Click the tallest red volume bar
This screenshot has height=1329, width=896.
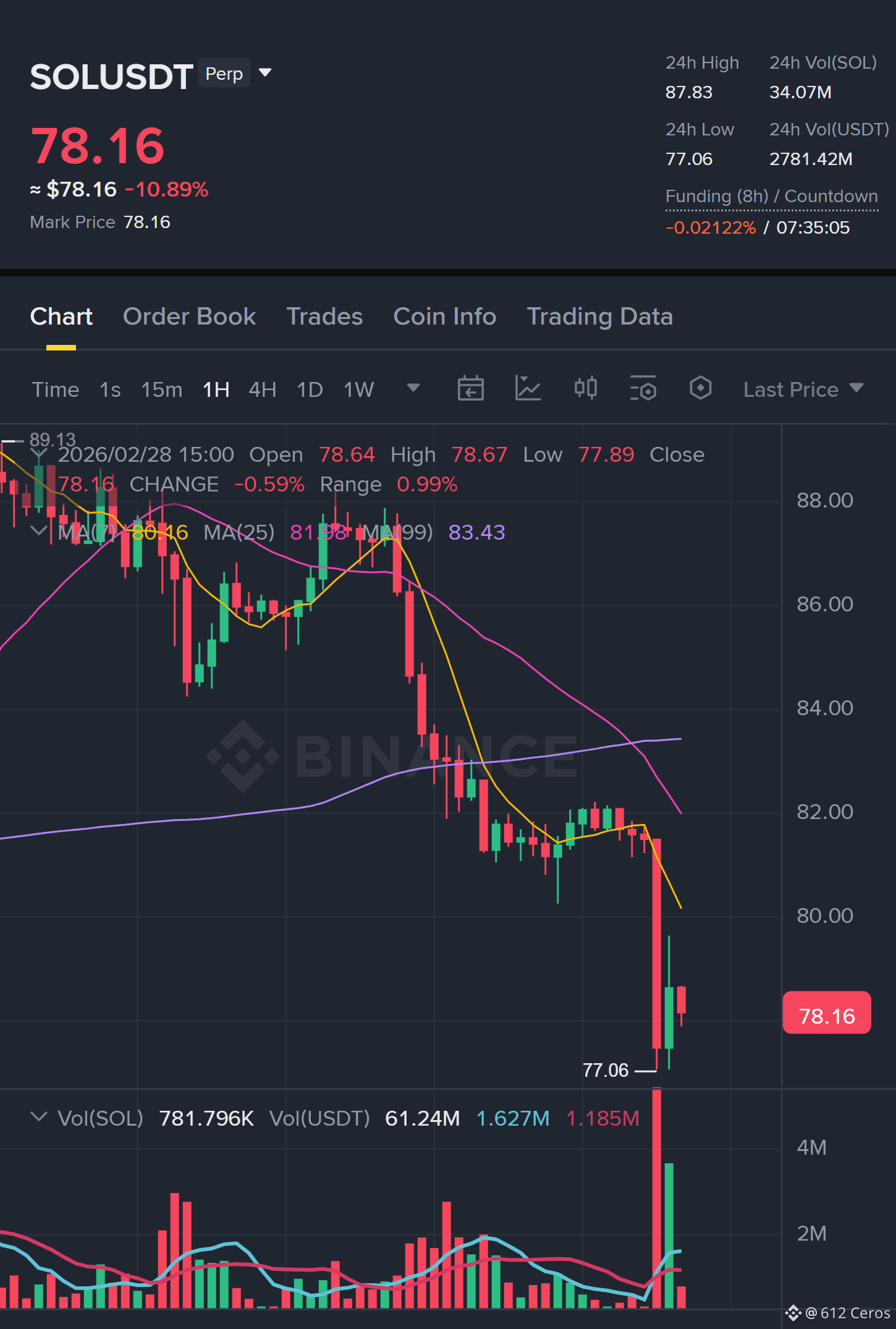[x=656, y=1199]
